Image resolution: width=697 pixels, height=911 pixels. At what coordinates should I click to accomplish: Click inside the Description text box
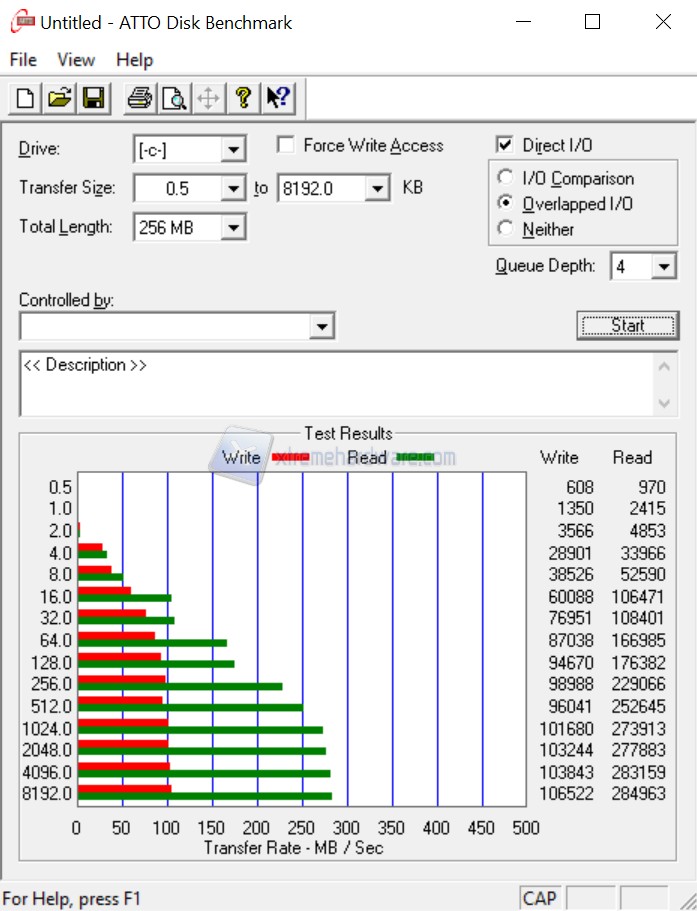330,383
